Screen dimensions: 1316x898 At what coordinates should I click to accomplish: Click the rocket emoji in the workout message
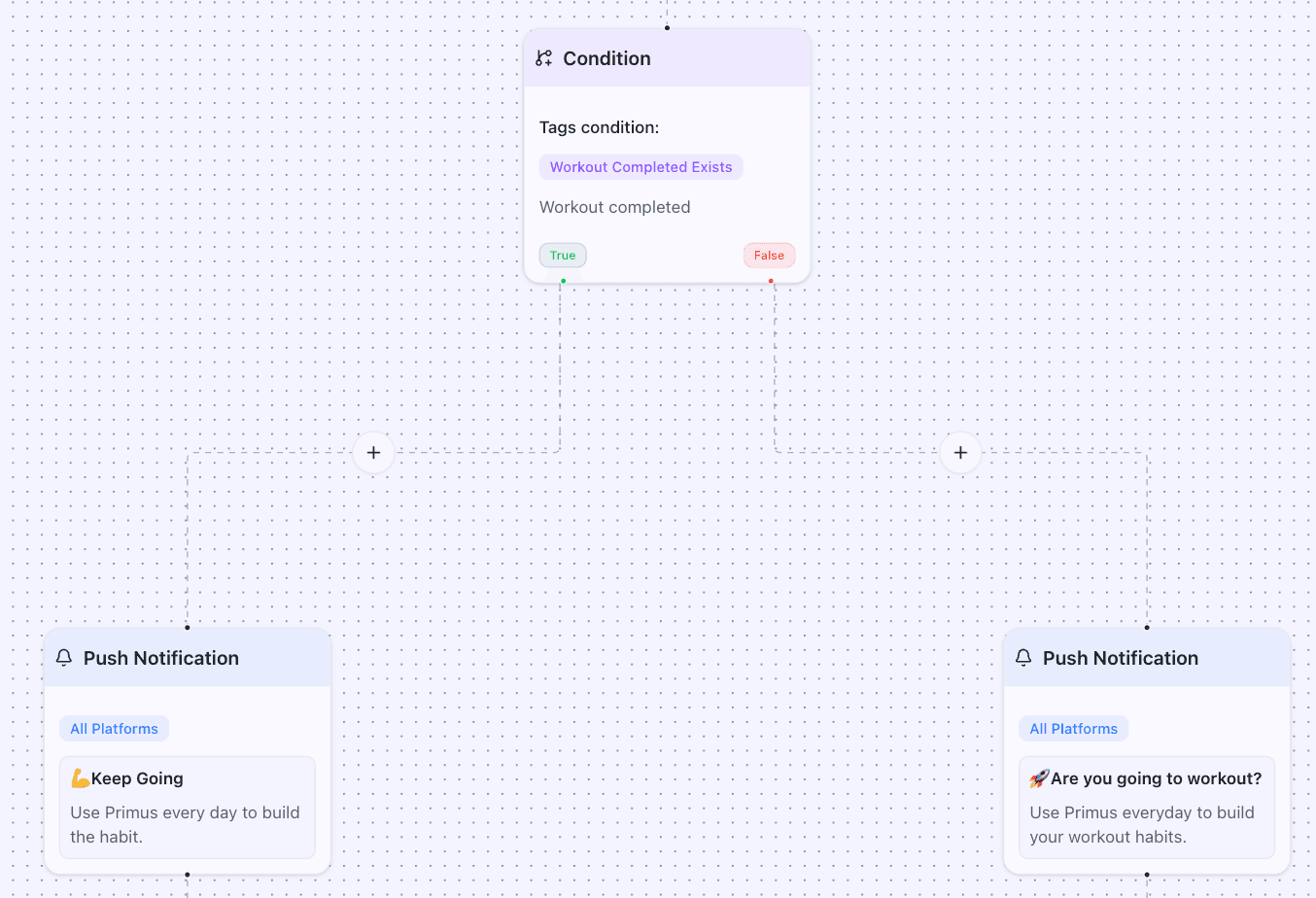(1039, 778)
